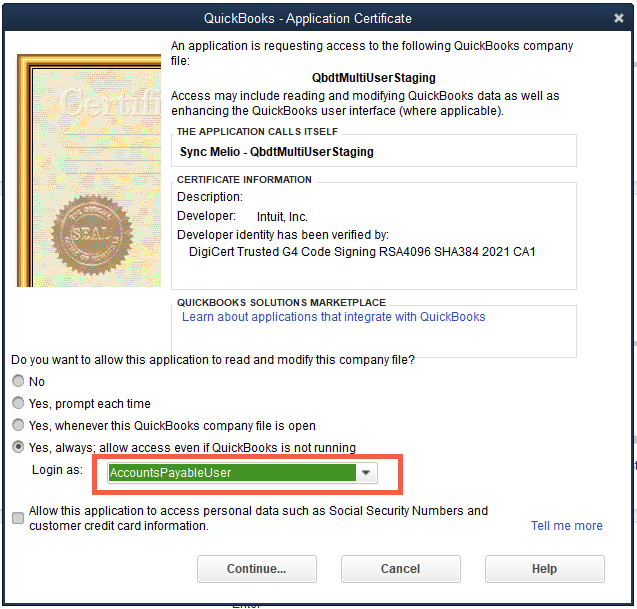The image size is (637, 609).
Task: Click the dialog title bar text
Action: point(307,18)
